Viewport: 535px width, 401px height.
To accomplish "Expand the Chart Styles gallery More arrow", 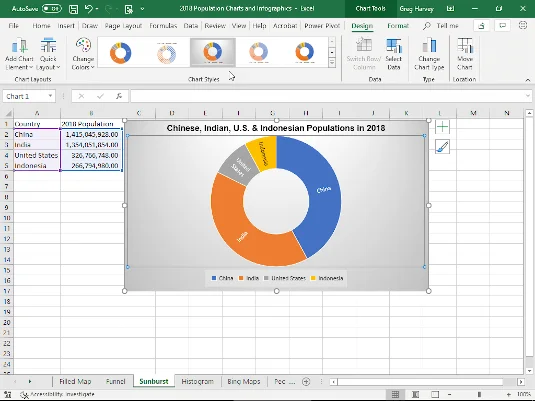I will coord(332,63).
